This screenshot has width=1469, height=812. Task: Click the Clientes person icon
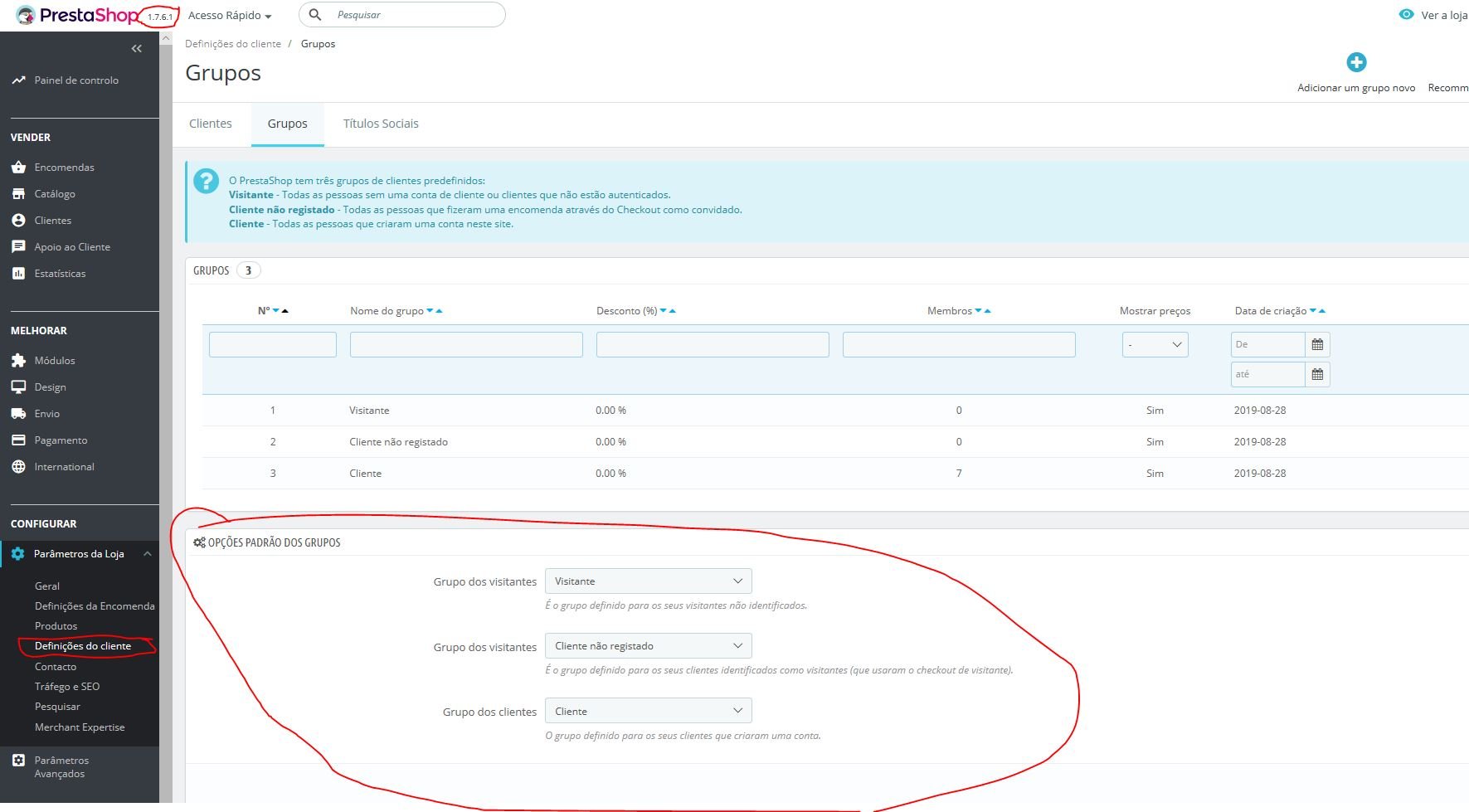pos(18,221)
